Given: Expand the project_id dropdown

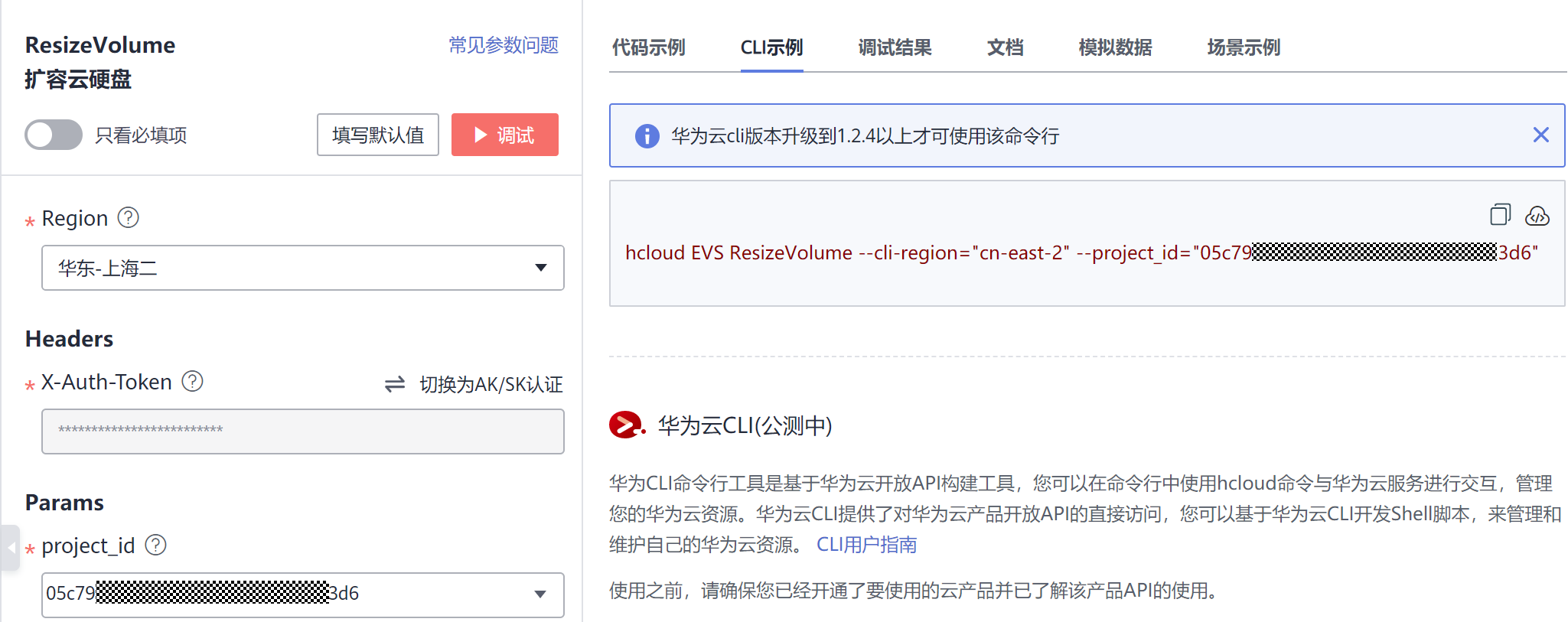Looking at the screenshot, I should pos(303,594).
